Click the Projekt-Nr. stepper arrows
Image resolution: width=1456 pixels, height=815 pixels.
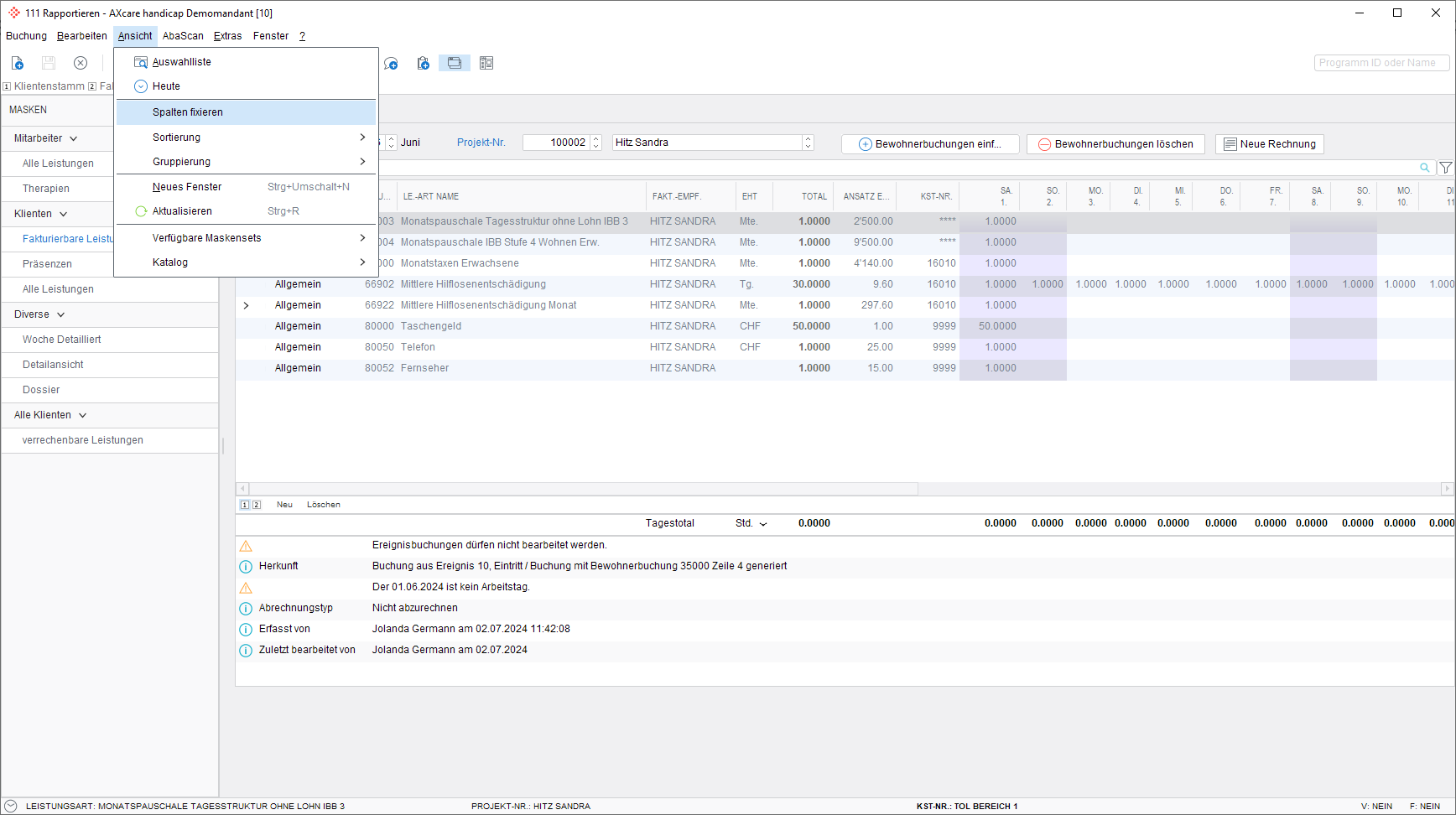(x=596, y=143)
